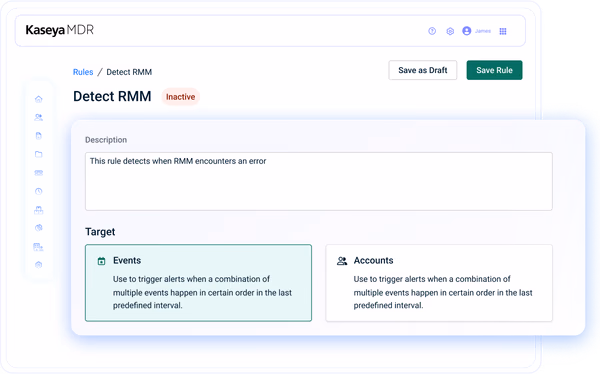Open the users icon in sidebar
The height and width of the screenshot is (374, 600).
point(39,118)
